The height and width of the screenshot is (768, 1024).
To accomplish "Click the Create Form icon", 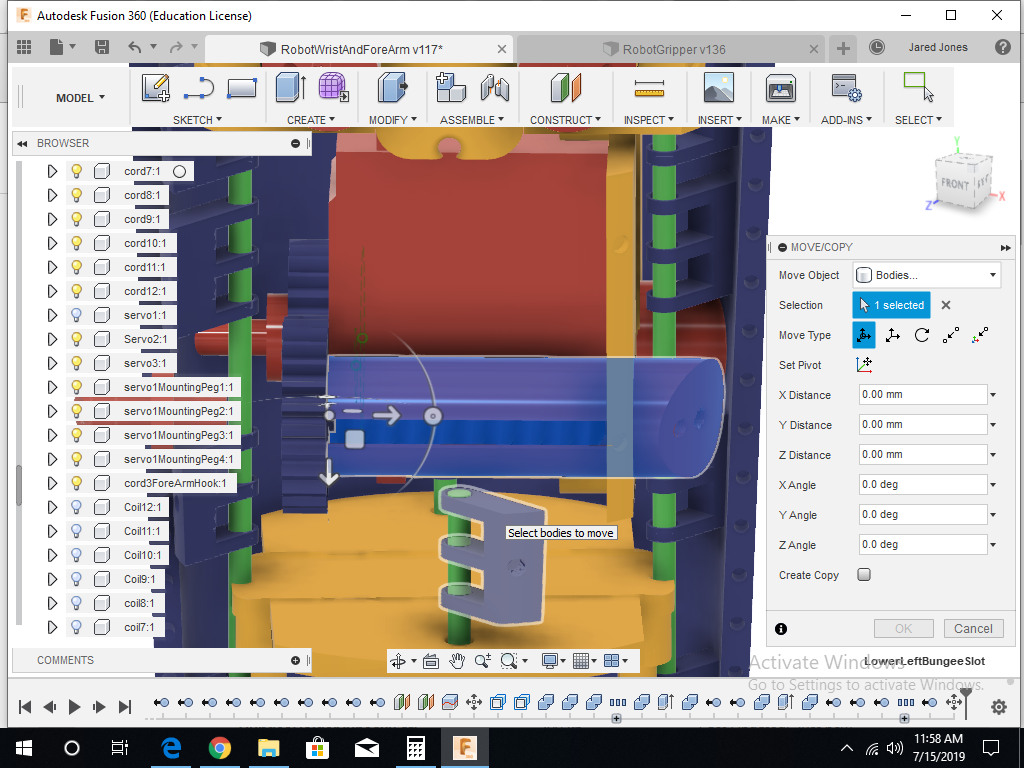I will (x=334, y=88).
